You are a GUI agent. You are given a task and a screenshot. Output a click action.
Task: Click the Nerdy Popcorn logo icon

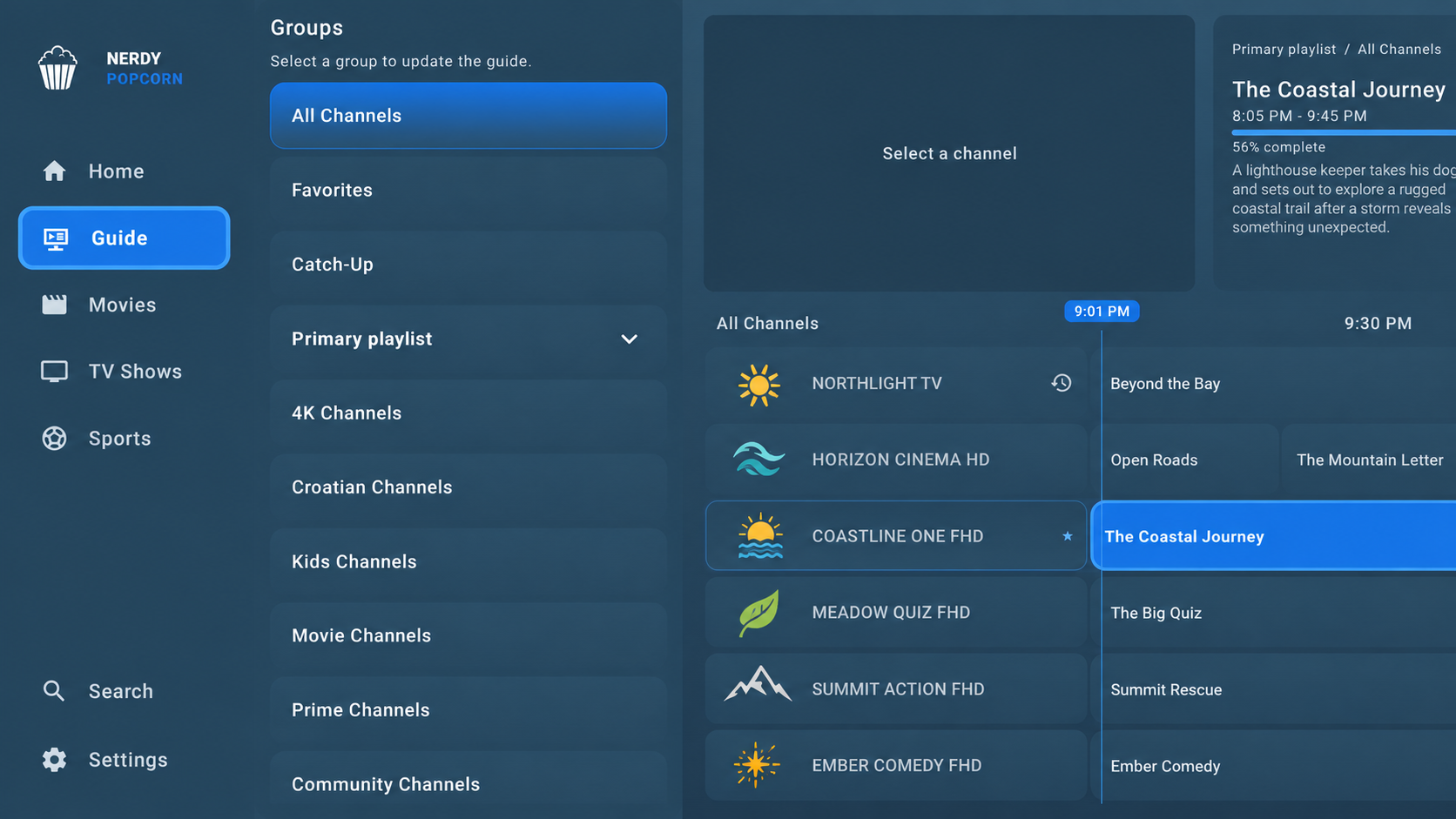pyautogui.click(x=57, y=68)
